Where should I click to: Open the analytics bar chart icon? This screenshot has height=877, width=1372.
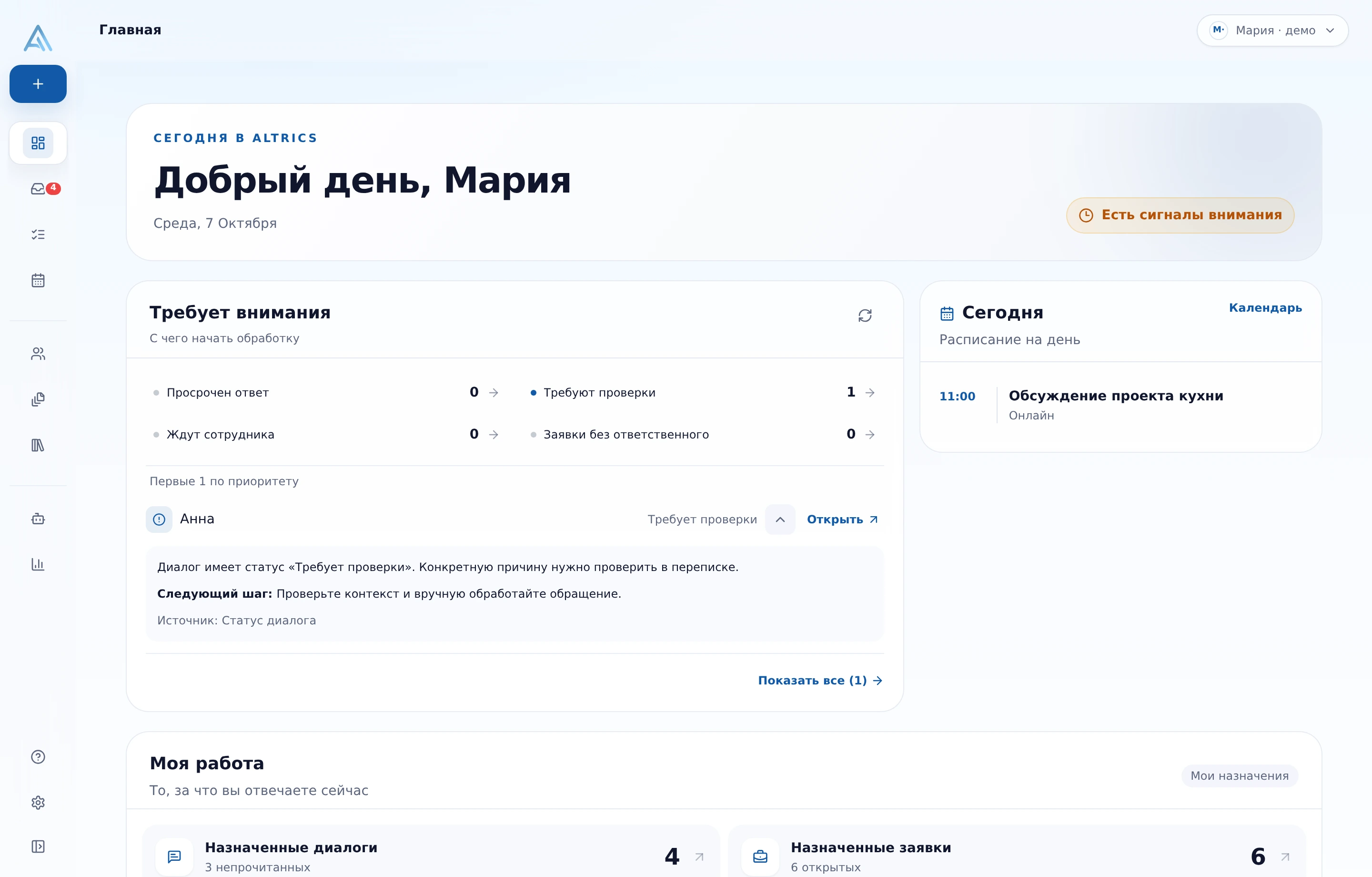click(x=38, y=564)
